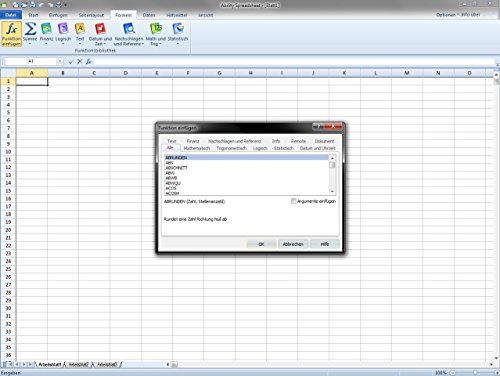
Task: Click the cancel X in formula bar
Action: (x=80, y=61)
